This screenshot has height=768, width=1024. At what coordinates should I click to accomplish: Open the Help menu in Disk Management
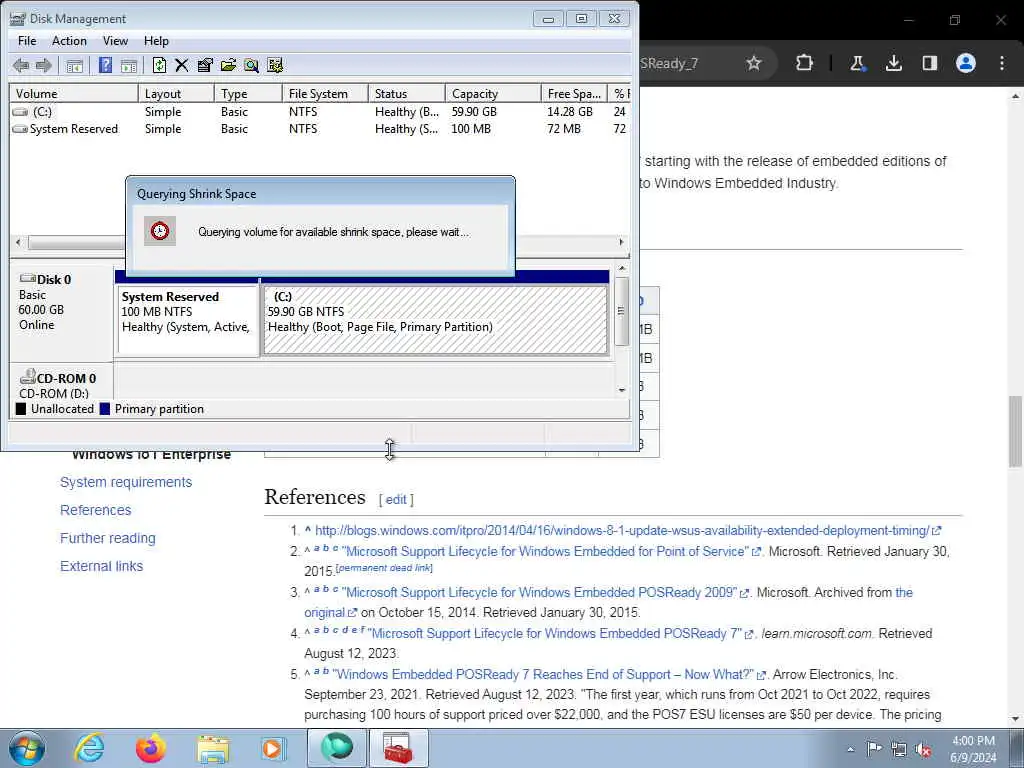[156, 40]
